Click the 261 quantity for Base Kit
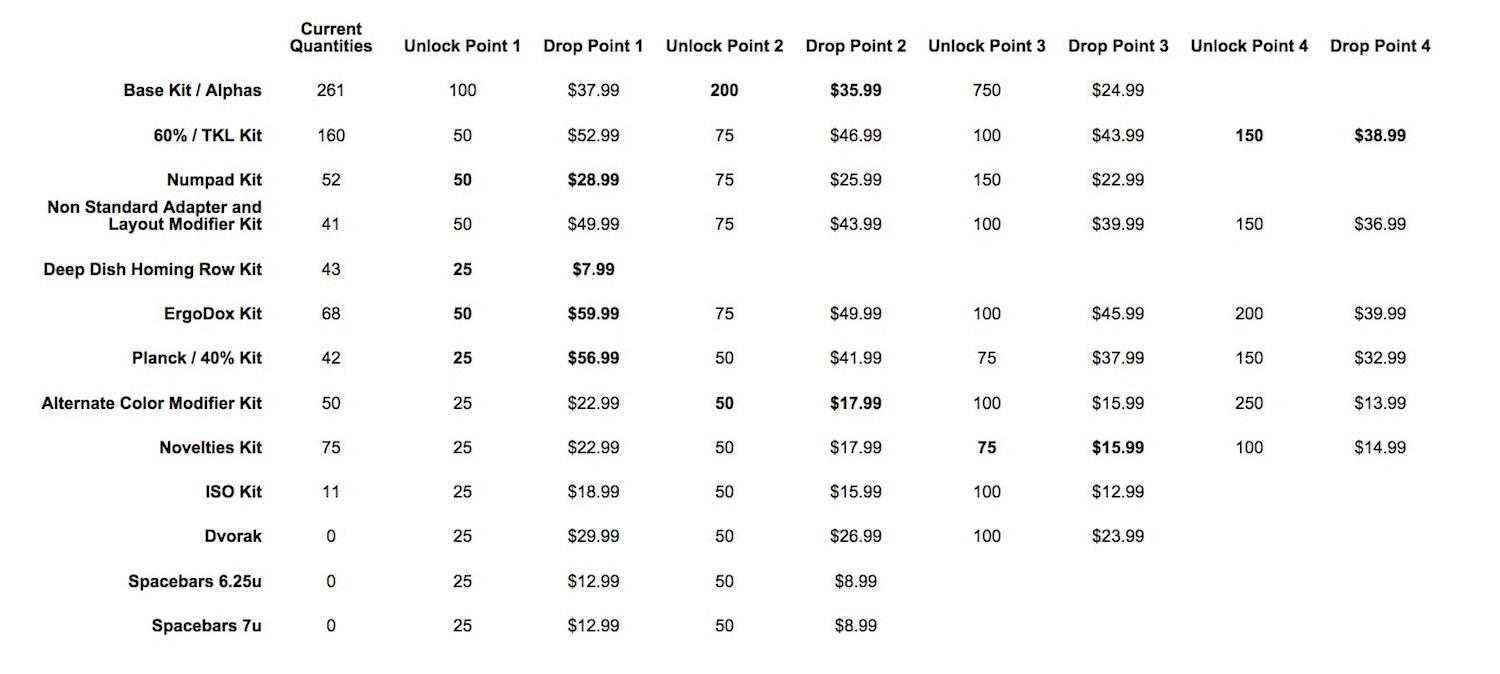Viewport: 1500px width, 674px height. pos(331,90)
